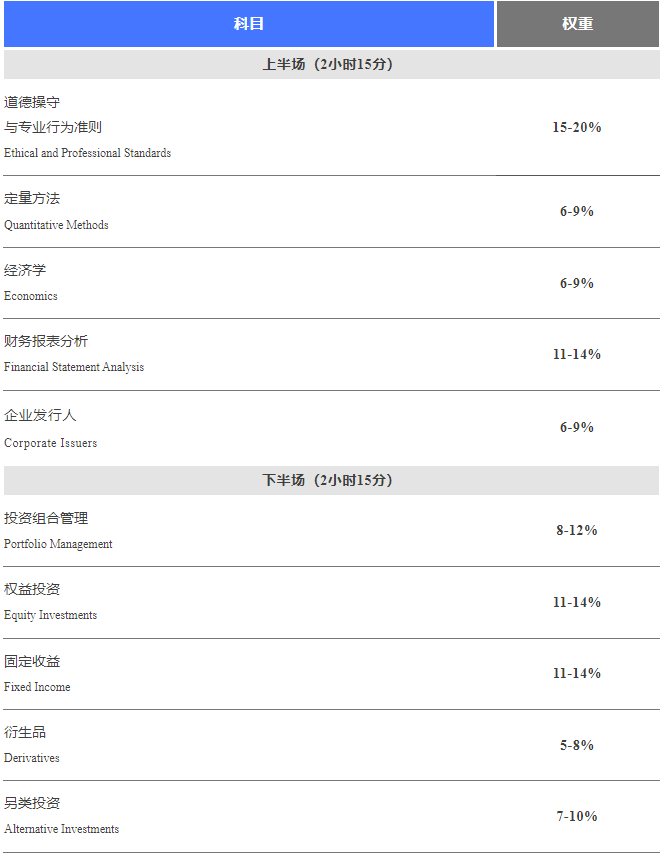Click the 7-10% weight for Alternative Investments
This screenshot has width=661, height=854.
coord(577,816)
